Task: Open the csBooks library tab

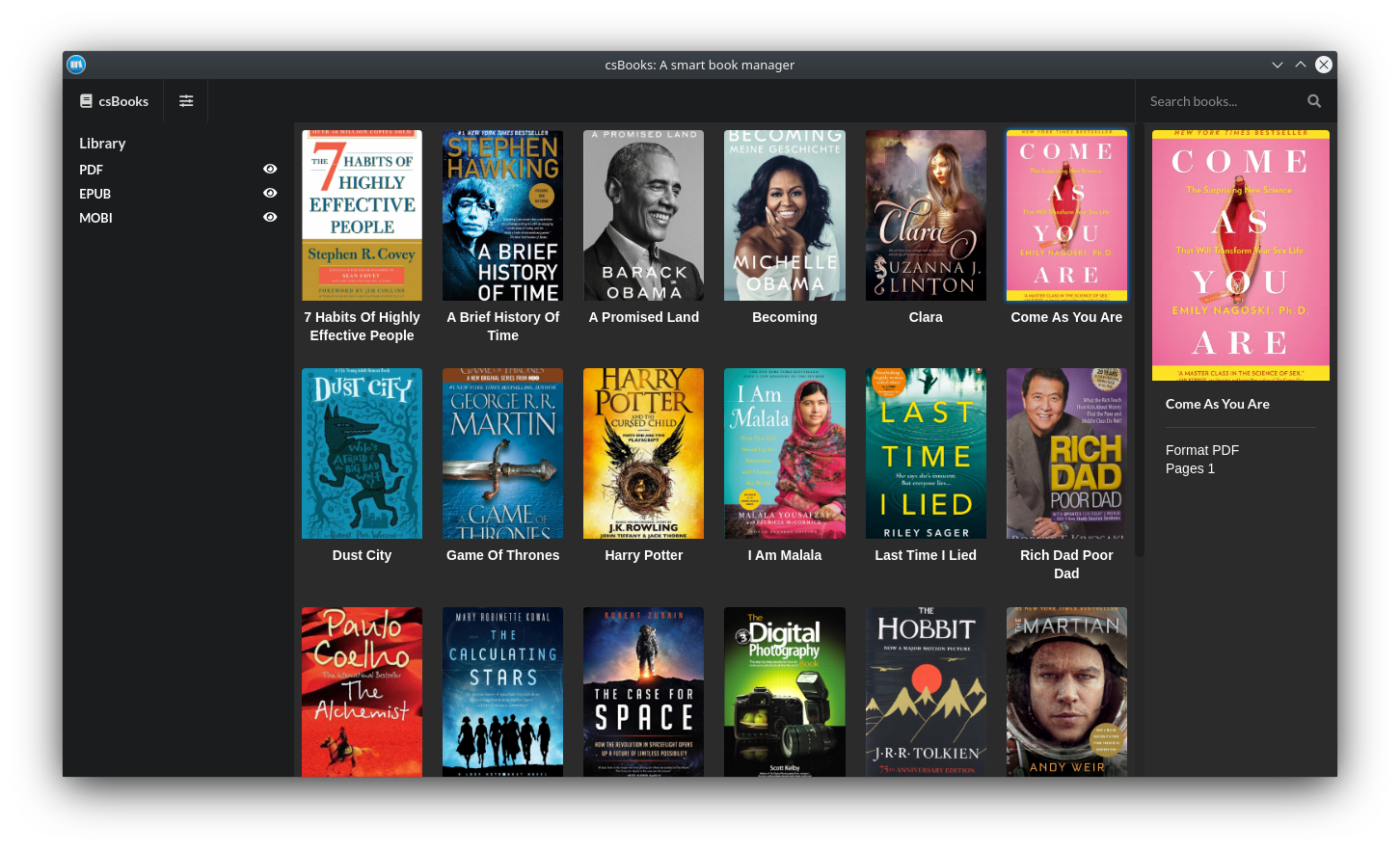Action: click(x=114, y=101)
